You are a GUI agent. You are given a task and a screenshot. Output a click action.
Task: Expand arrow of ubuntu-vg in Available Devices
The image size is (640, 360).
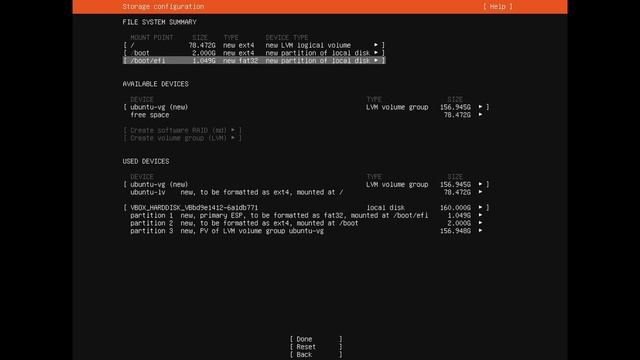[x=480, y=107]
